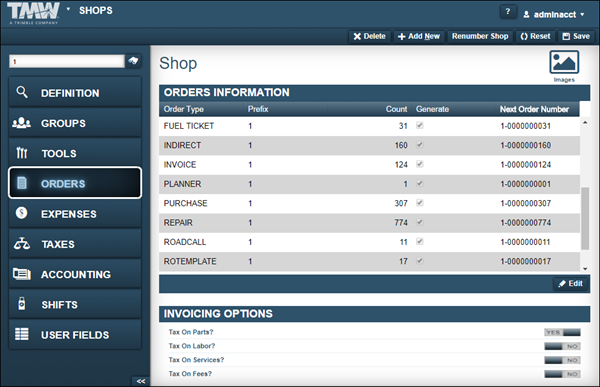This screenshot has height=387, width=600.
Task: Click the Save button
Action: (576, 36)
